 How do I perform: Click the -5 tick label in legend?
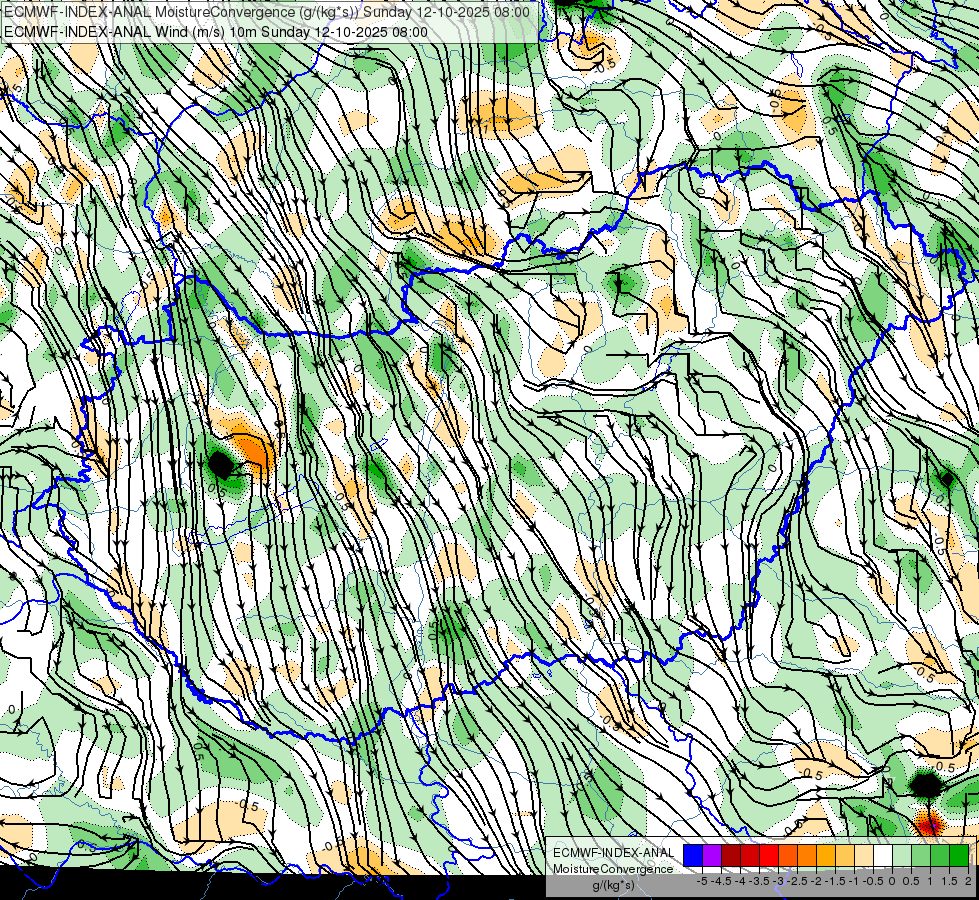702,881
